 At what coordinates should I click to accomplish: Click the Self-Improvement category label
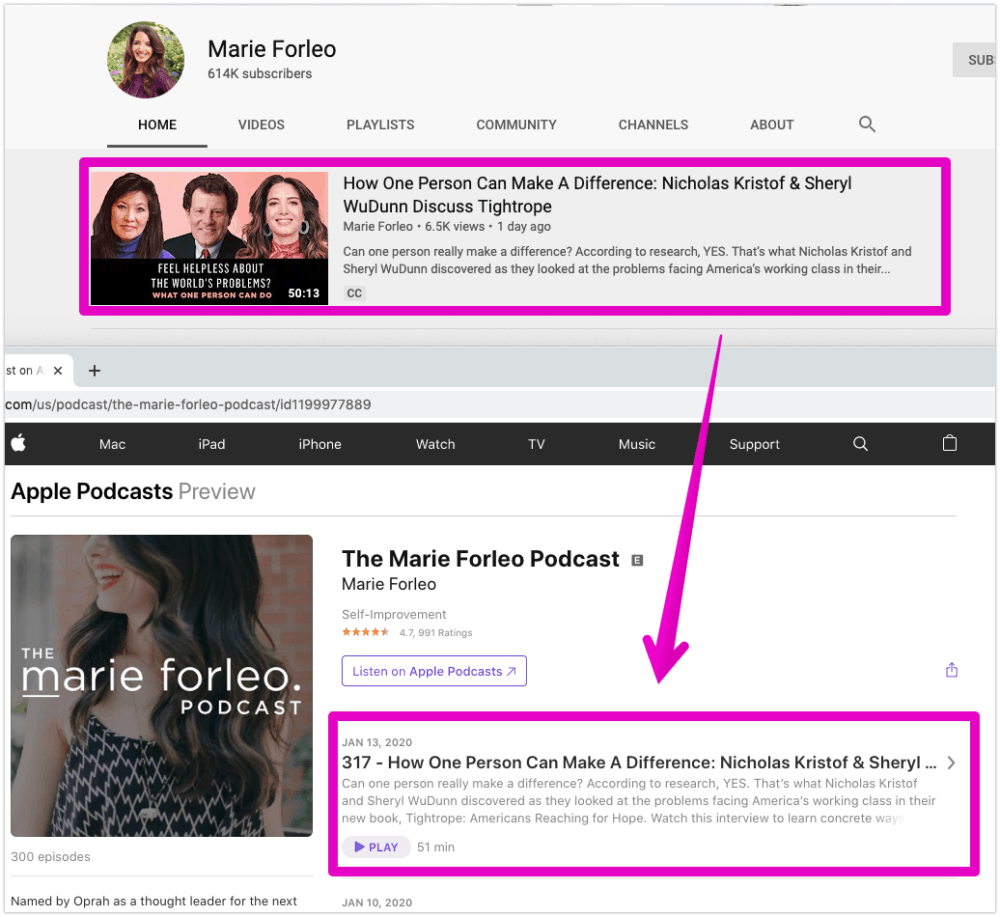[x=393, y=614]
